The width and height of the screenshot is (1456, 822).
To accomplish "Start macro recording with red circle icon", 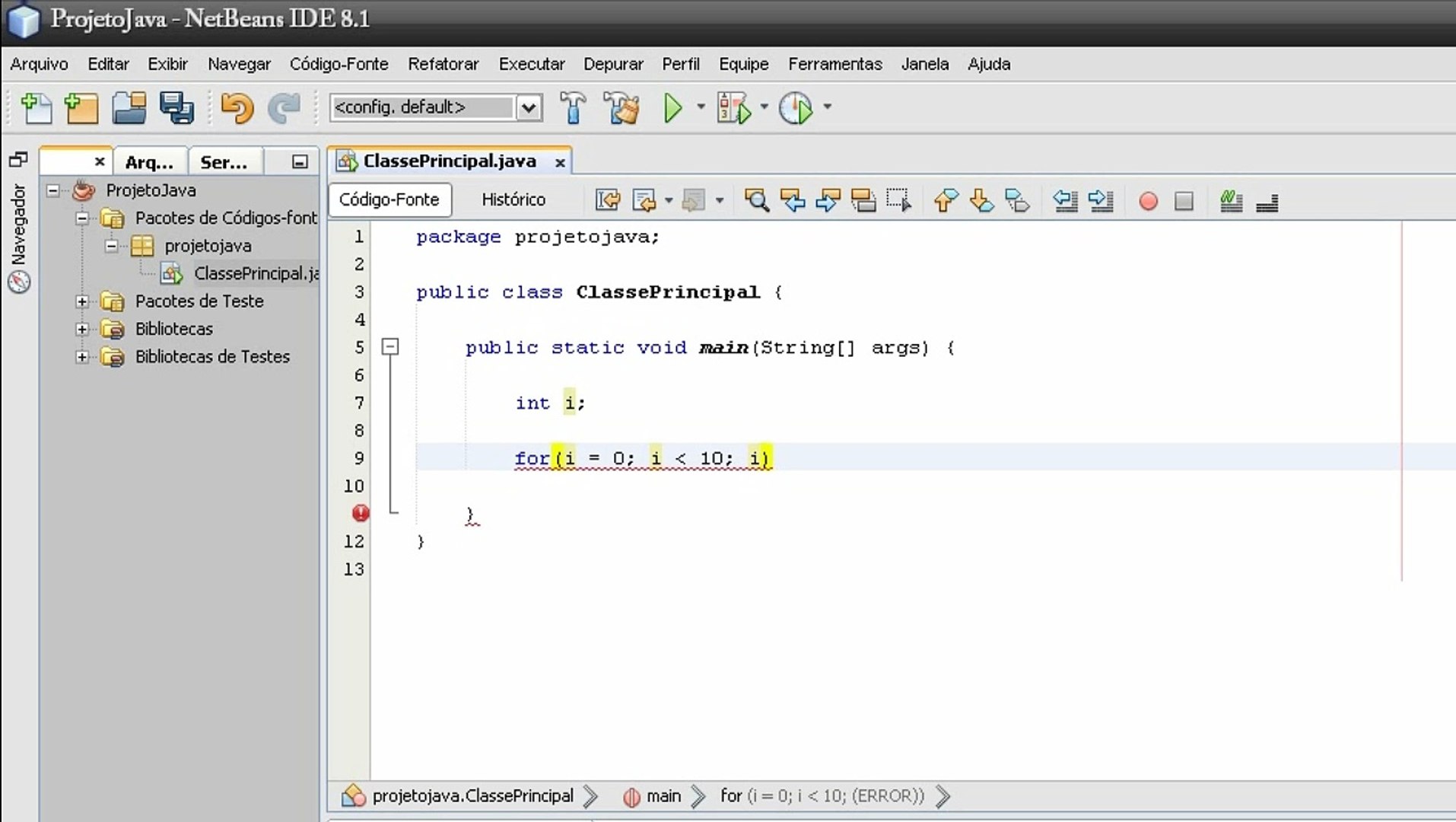I will pos(1148,201).
